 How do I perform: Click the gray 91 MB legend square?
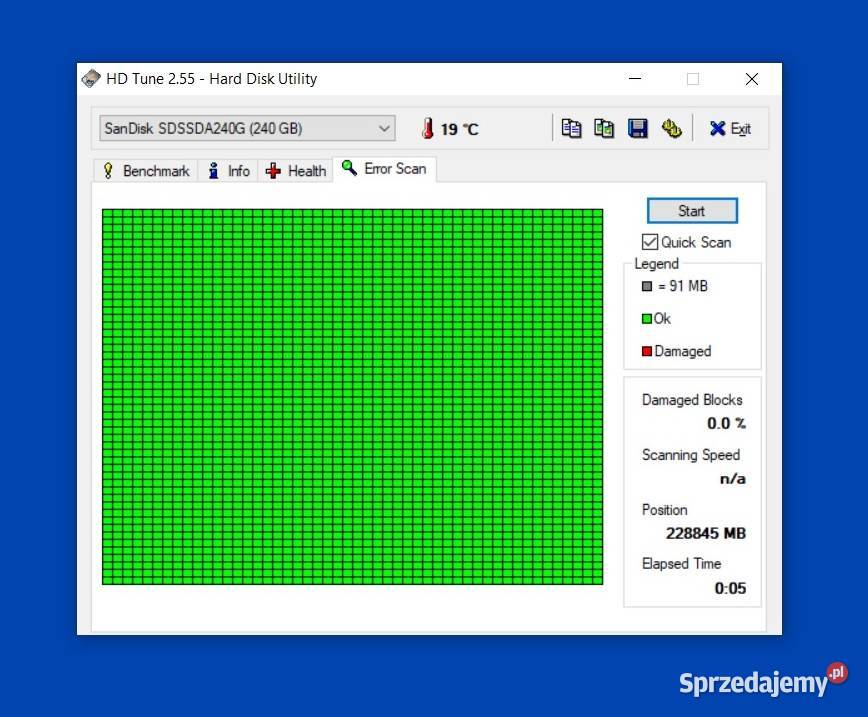647,286
